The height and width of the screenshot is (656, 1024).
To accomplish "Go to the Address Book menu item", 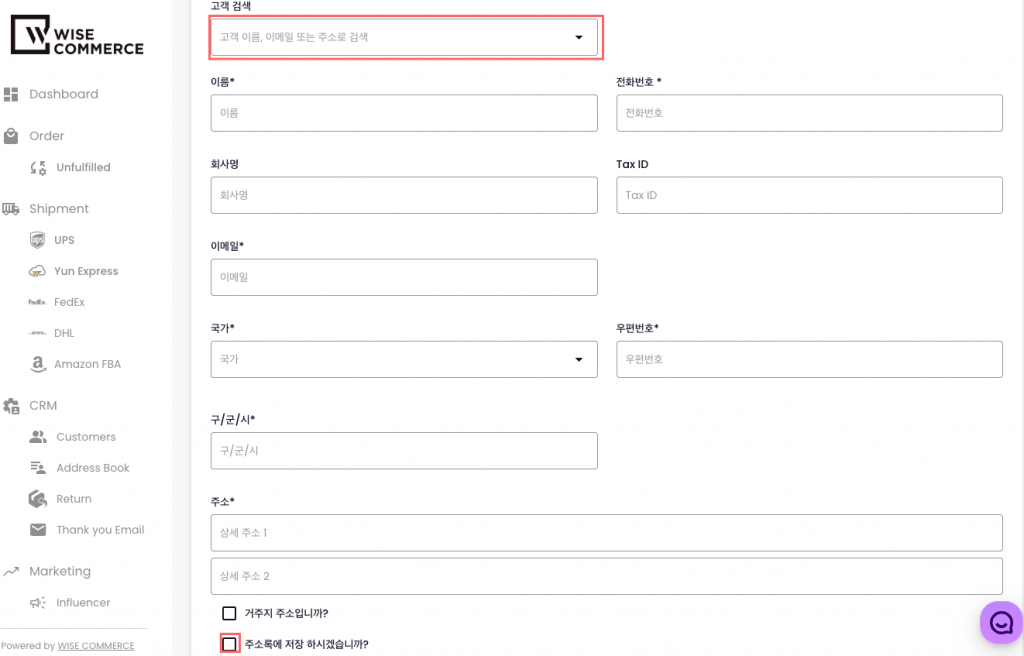I will [x=92, y=468].
